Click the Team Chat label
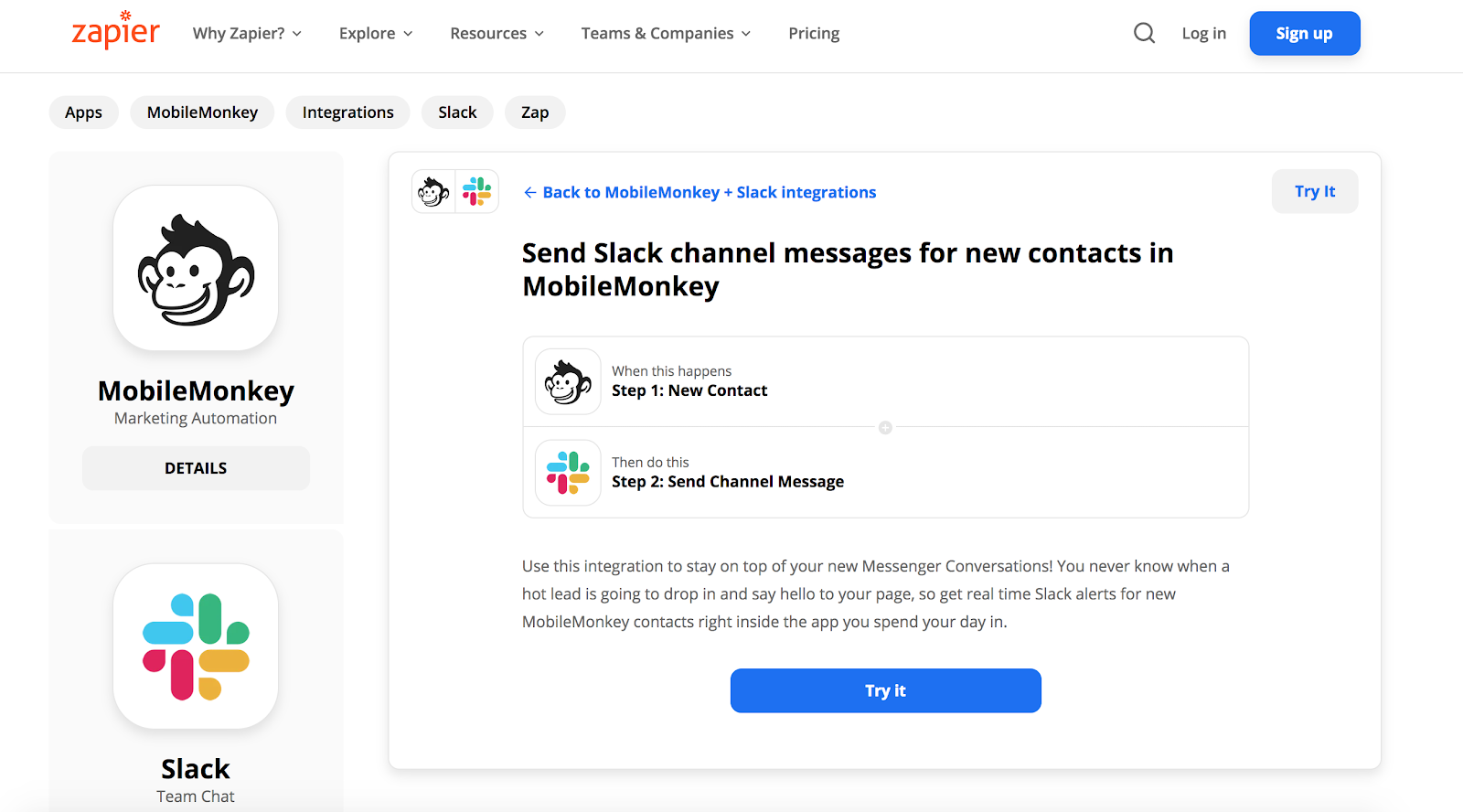Screen dimensions: 1463x812 click(196, 796)
